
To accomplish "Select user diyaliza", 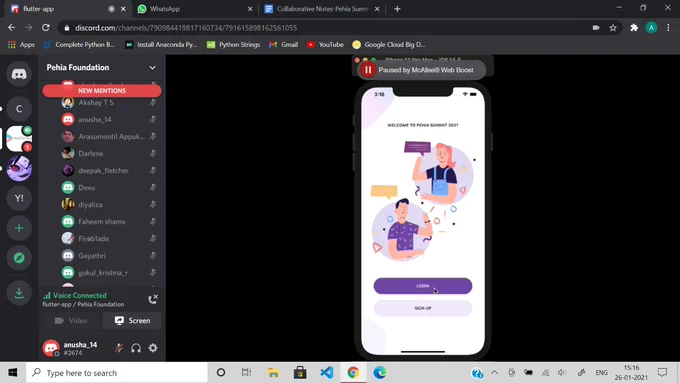I will pyautogui.click(x=90, y=205).
